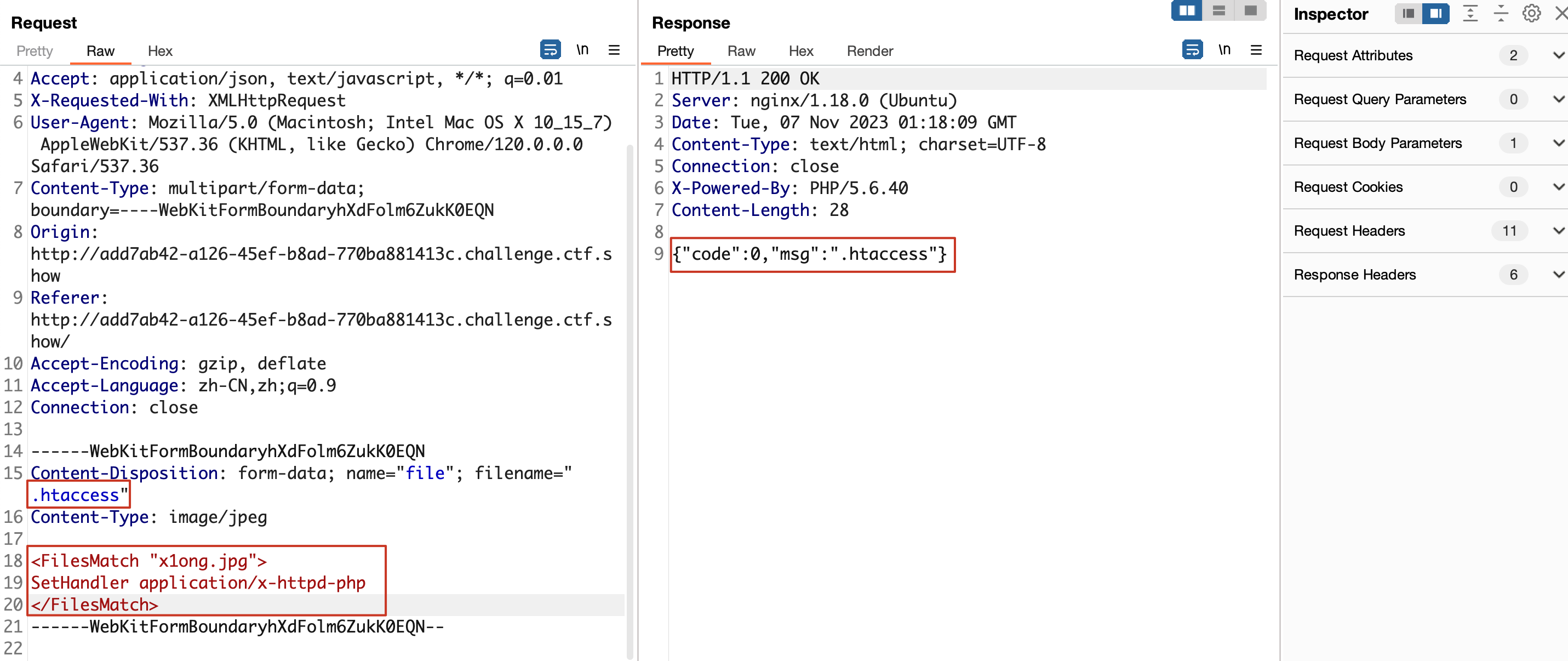The width and height of the screenshot is (1568, 661).
Task: Dock Inspector panel to the right layout
Action: [x=1435, y=13]
